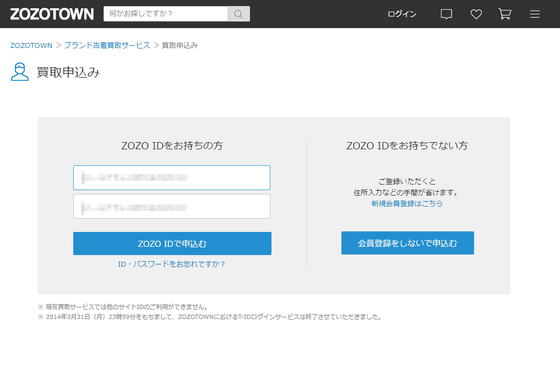This screenshot has width=560, height=384.
Task: Click the ZOZO IDをお持ちでない方 heading
Action: pyautogui.click(x=407, y=146)
